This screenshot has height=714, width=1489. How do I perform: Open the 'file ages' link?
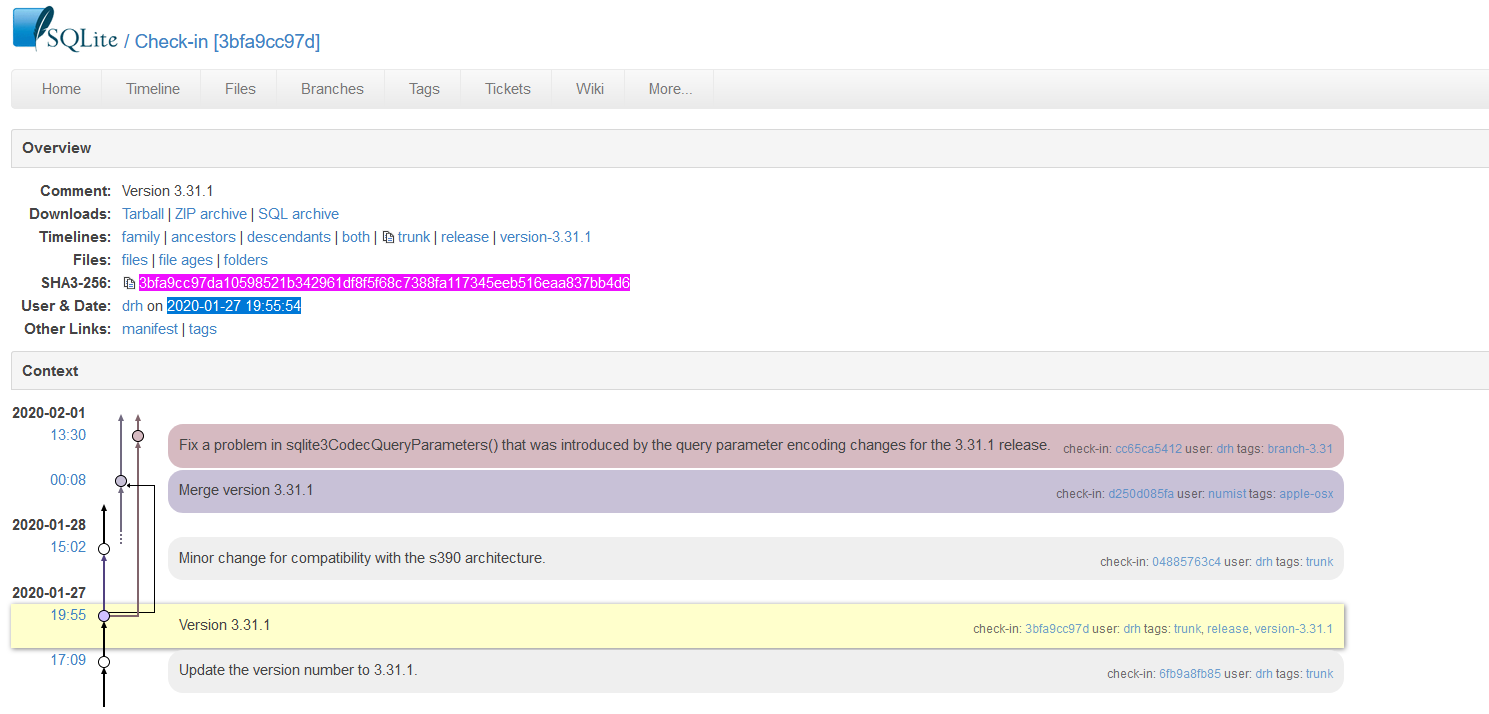186,260
